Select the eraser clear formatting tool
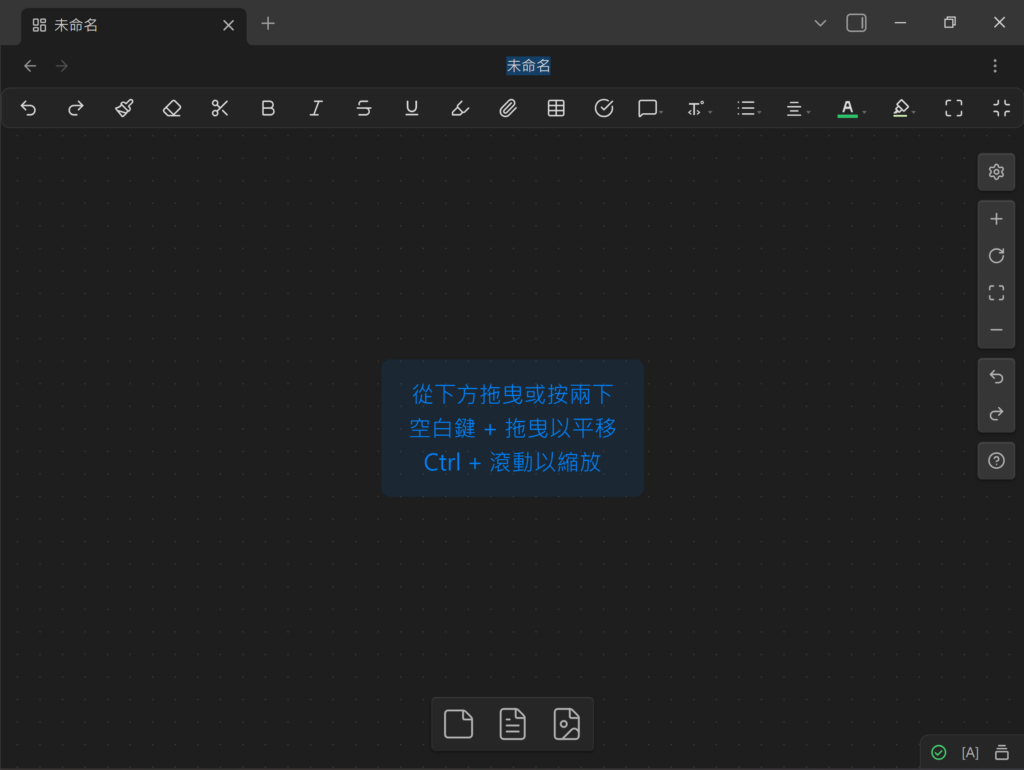Image resolution: width=1024 pixels, height=770 pixels. [172, 108]
